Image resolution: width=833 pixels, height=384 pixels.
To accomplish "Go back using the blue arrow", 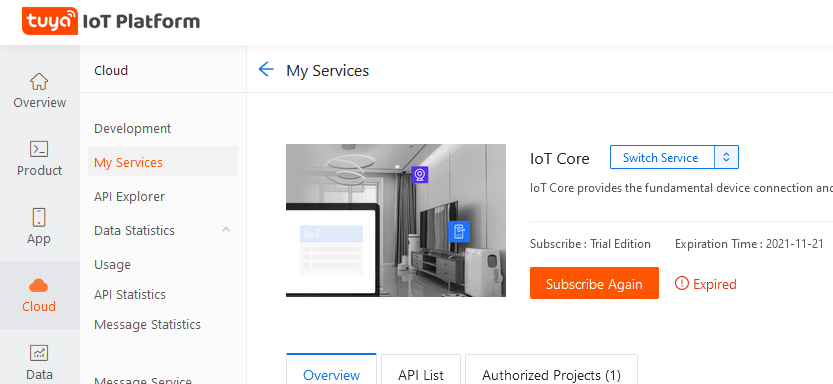I will pos(265,70).
